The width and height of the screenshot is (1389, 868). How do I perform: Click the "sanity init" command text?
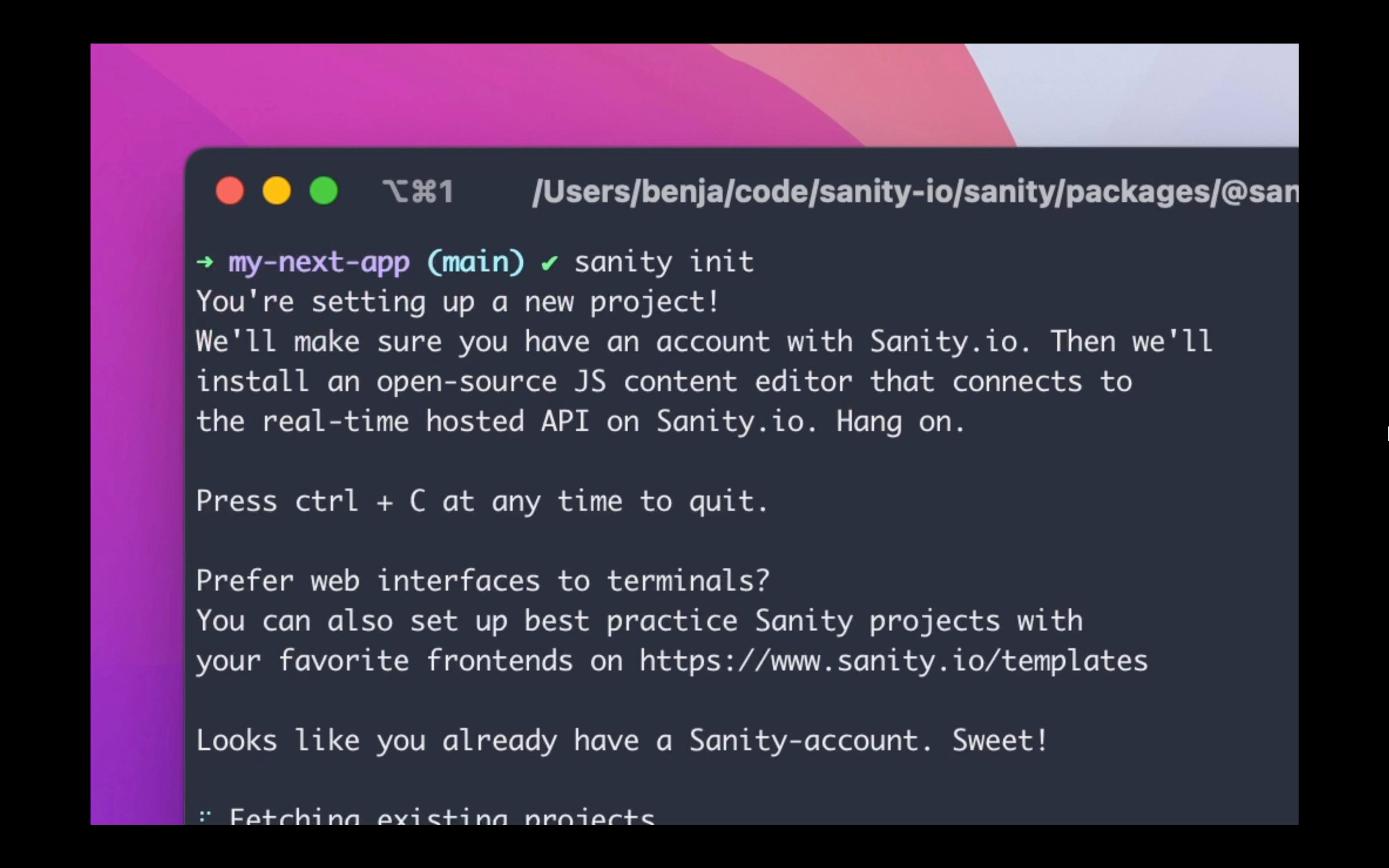pyautogui.click(x=664, y=262)
